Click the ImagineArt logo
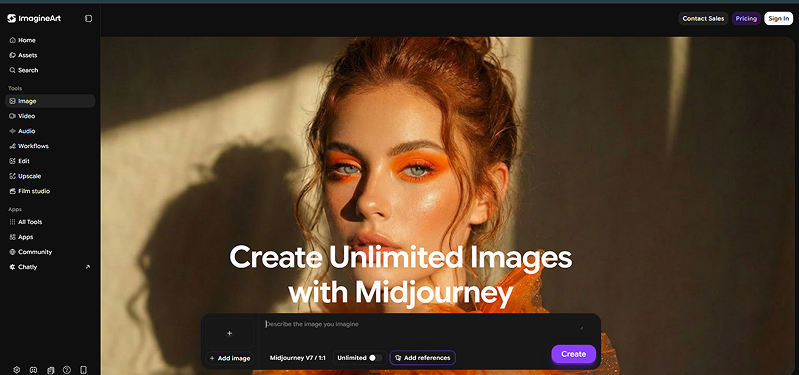 click(34, 18)
